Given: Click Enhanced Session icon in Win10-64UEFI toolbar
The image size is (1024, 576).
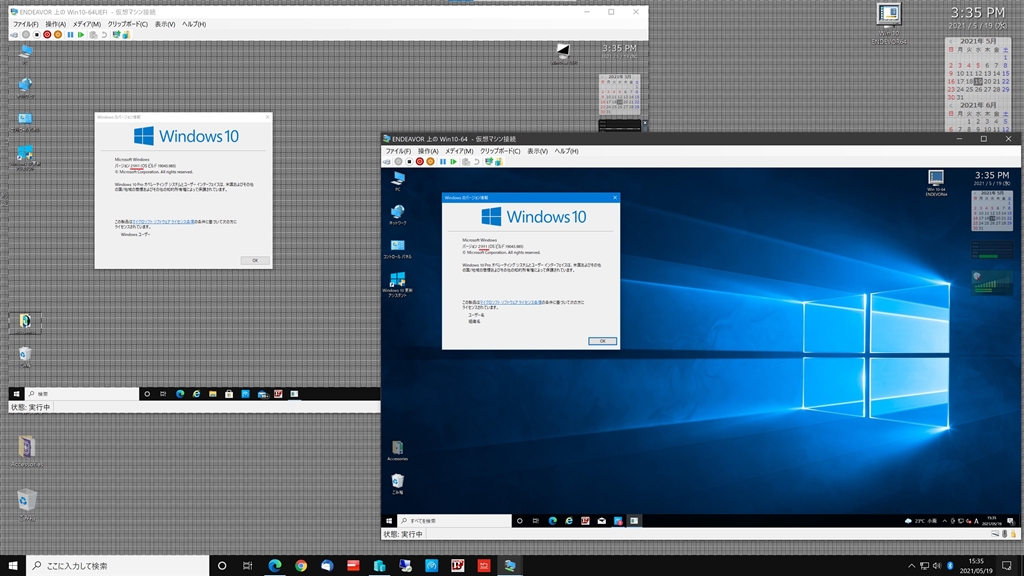Looking at the screenshot, I should pyautogui.click(x=116, y=34).
